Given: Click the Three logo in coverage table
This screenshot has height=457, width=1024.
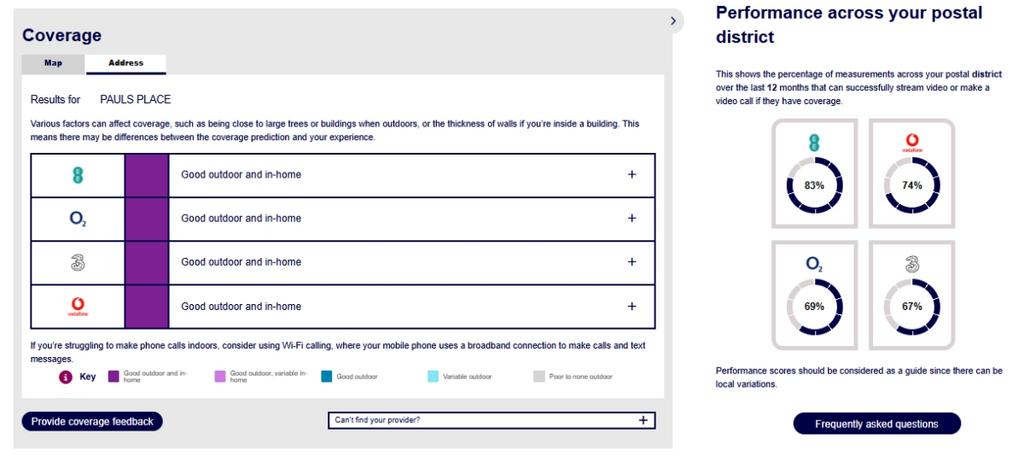Looking at the screenshot, I should click(78, 262).
